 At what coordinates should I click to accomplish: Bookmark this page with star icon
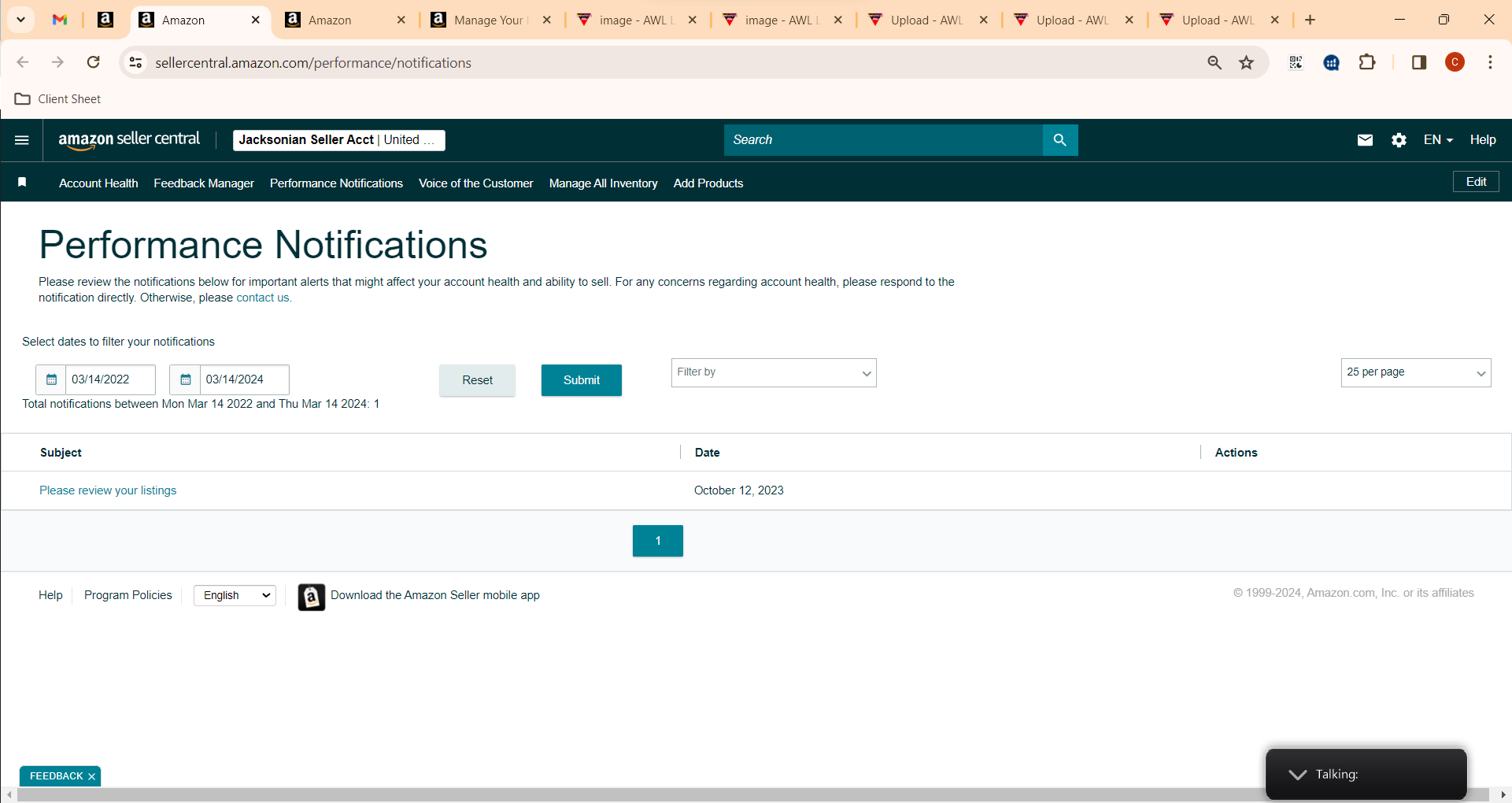pos(1246,62)
